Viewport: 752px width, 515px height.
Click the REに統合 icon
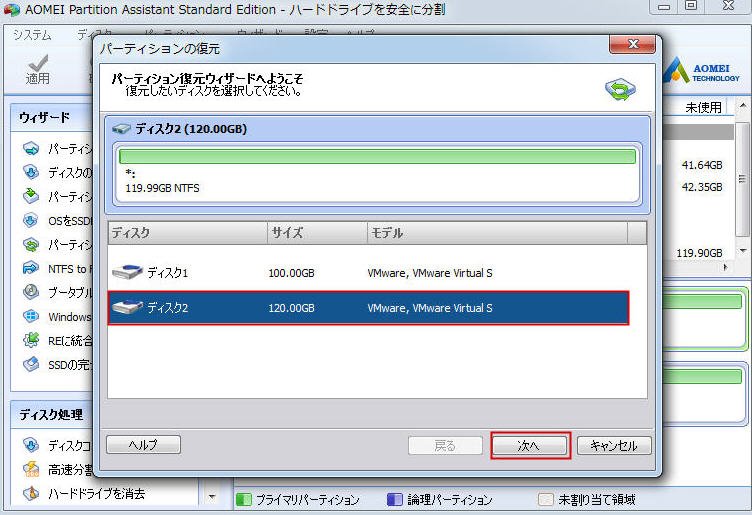pyautogui.click(x=31, y=340)
